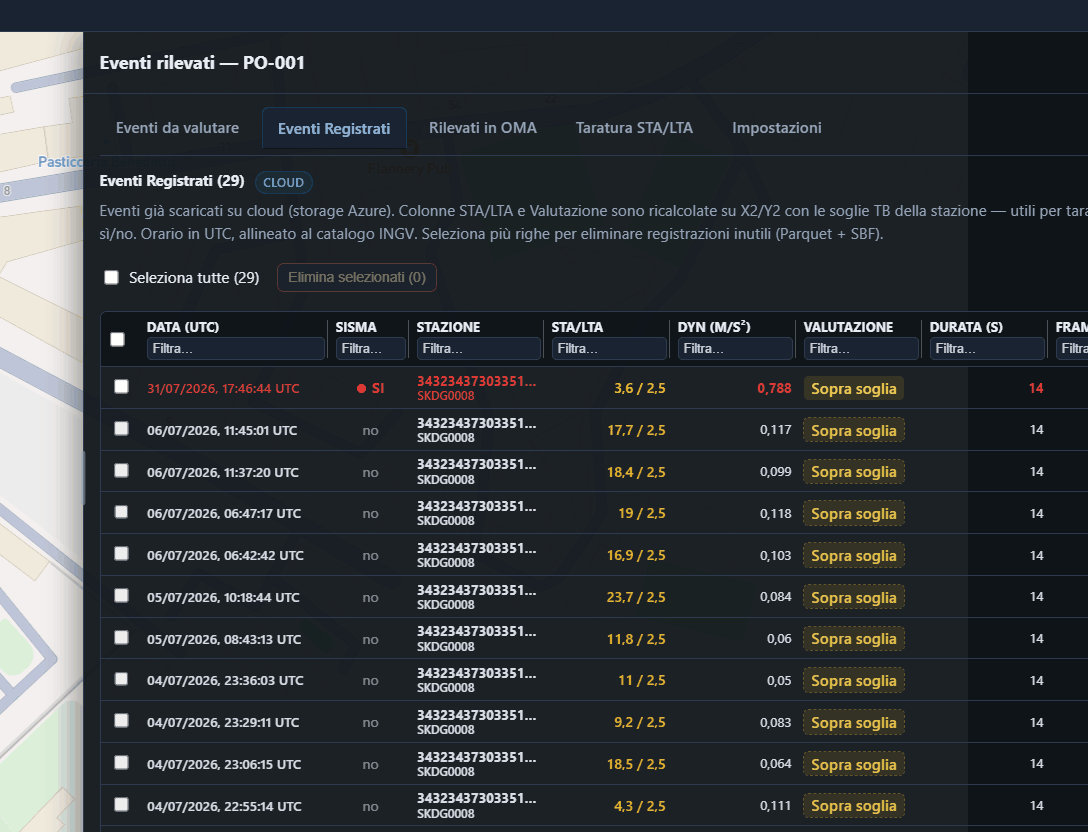
Task: Click the STA/LTA value 23,7 / 2,5
Action: pos(636,597)
